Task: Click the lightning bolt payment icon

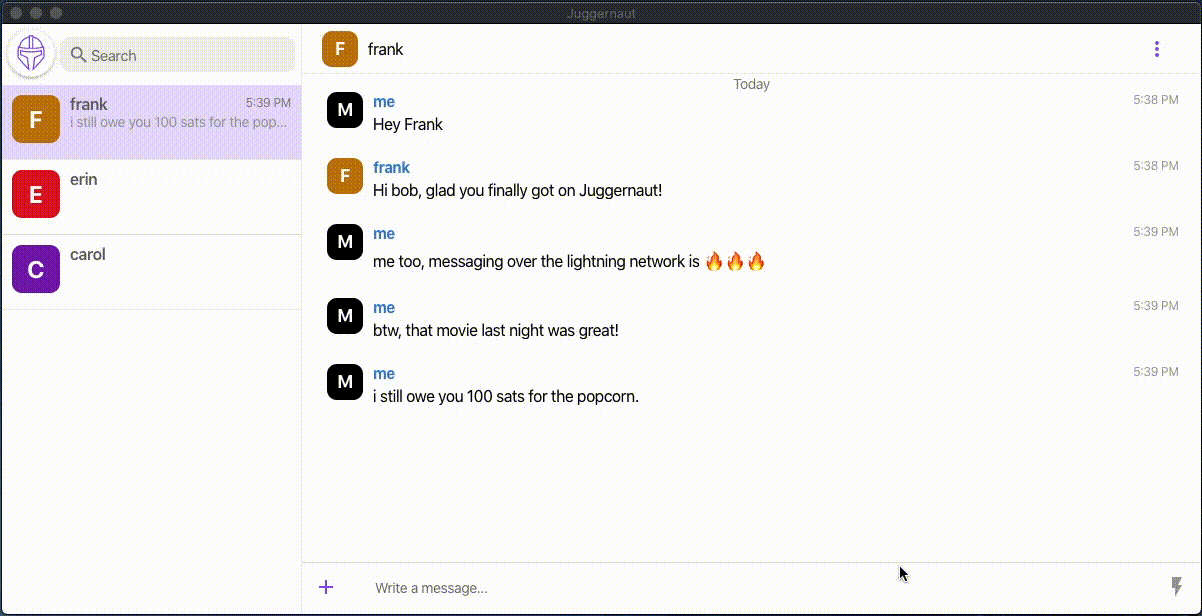Action: click(1177, 587)
